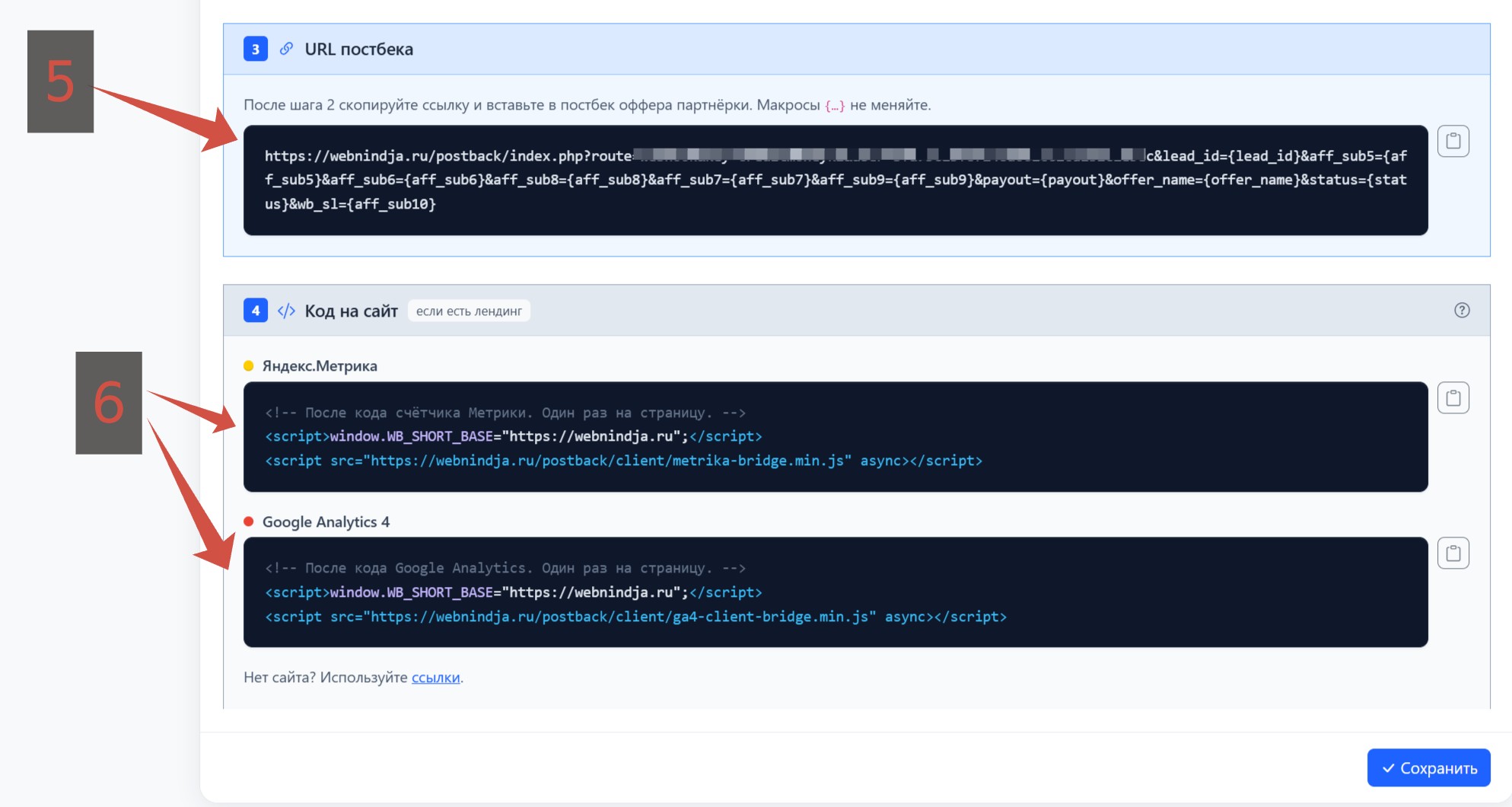Open help for Код на сайт section
1512x807 pixels.
click(1462, 310)
